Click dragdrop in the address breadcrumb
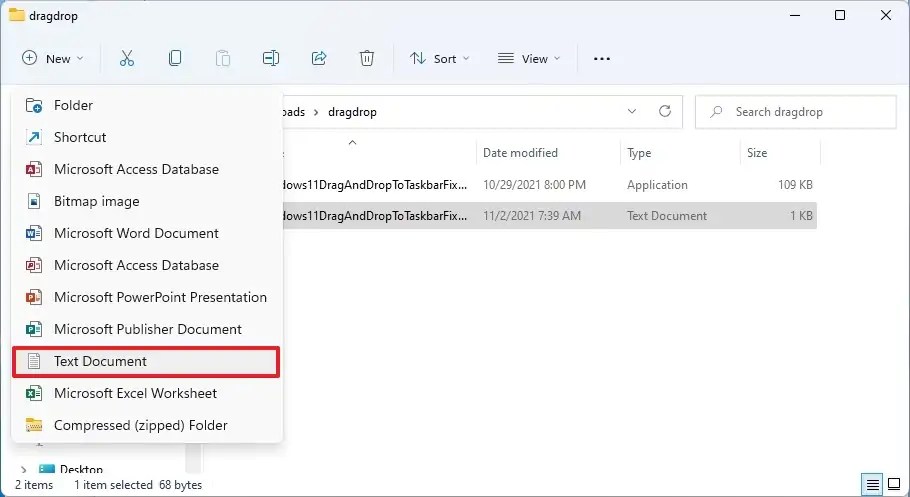The height and width of the screenshot is (497, 910). point(352,112)
